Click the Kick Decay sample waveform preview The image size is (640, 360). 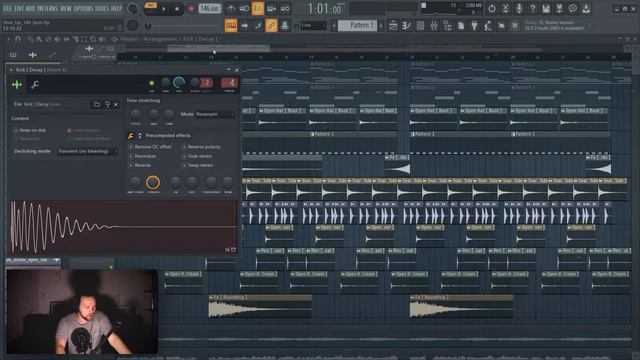[123, 227]
